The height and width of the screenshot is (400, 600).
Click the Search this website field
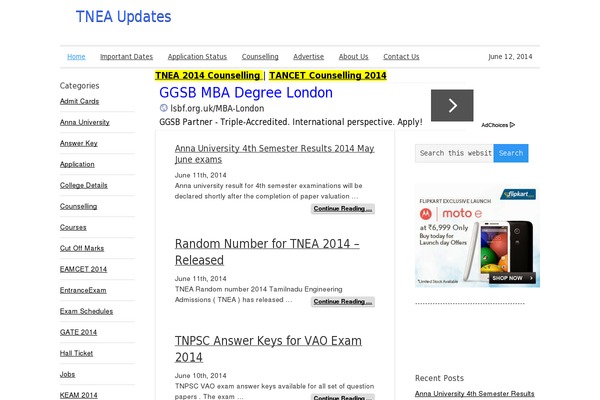coord(454,153)
